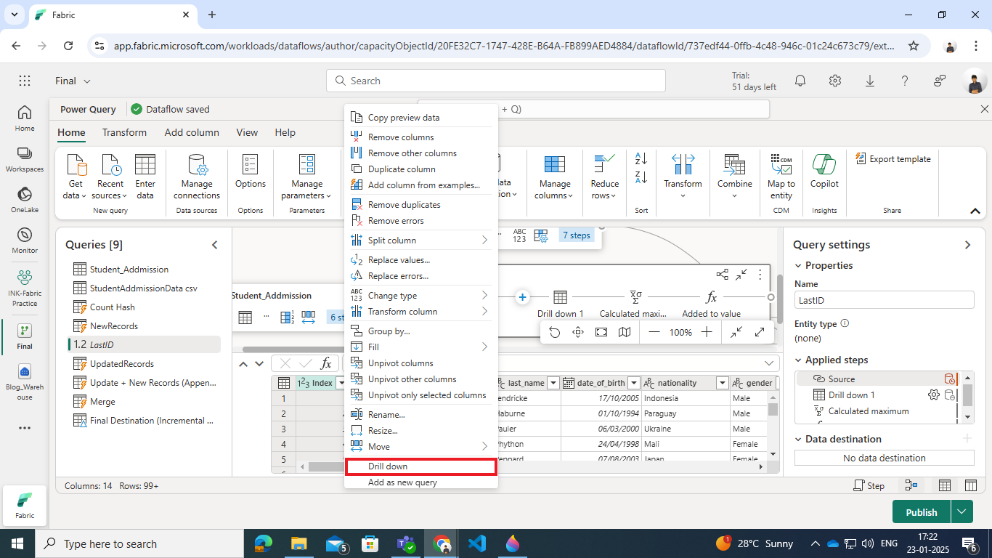Click the 7 steps badge in diagram
The width and height of the screenshot is (992, 558).
[x=576, y=235]
